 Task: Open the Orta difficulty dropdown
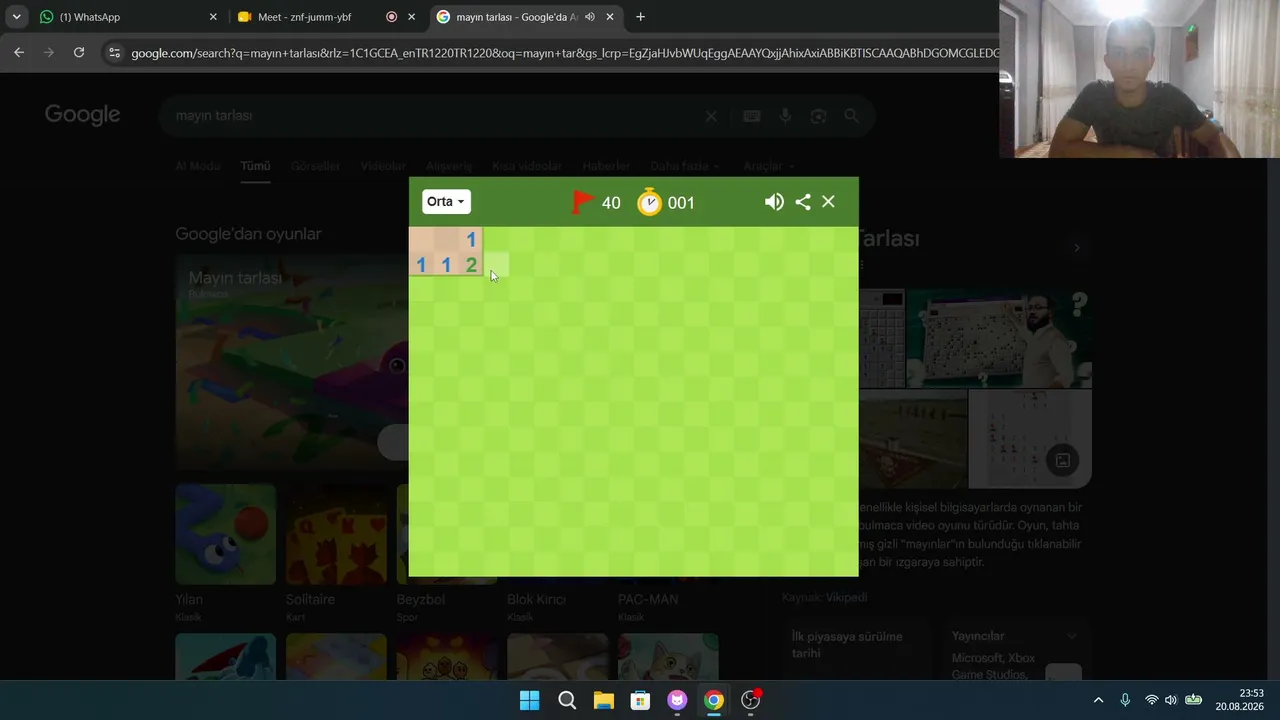tap(446, 202)
